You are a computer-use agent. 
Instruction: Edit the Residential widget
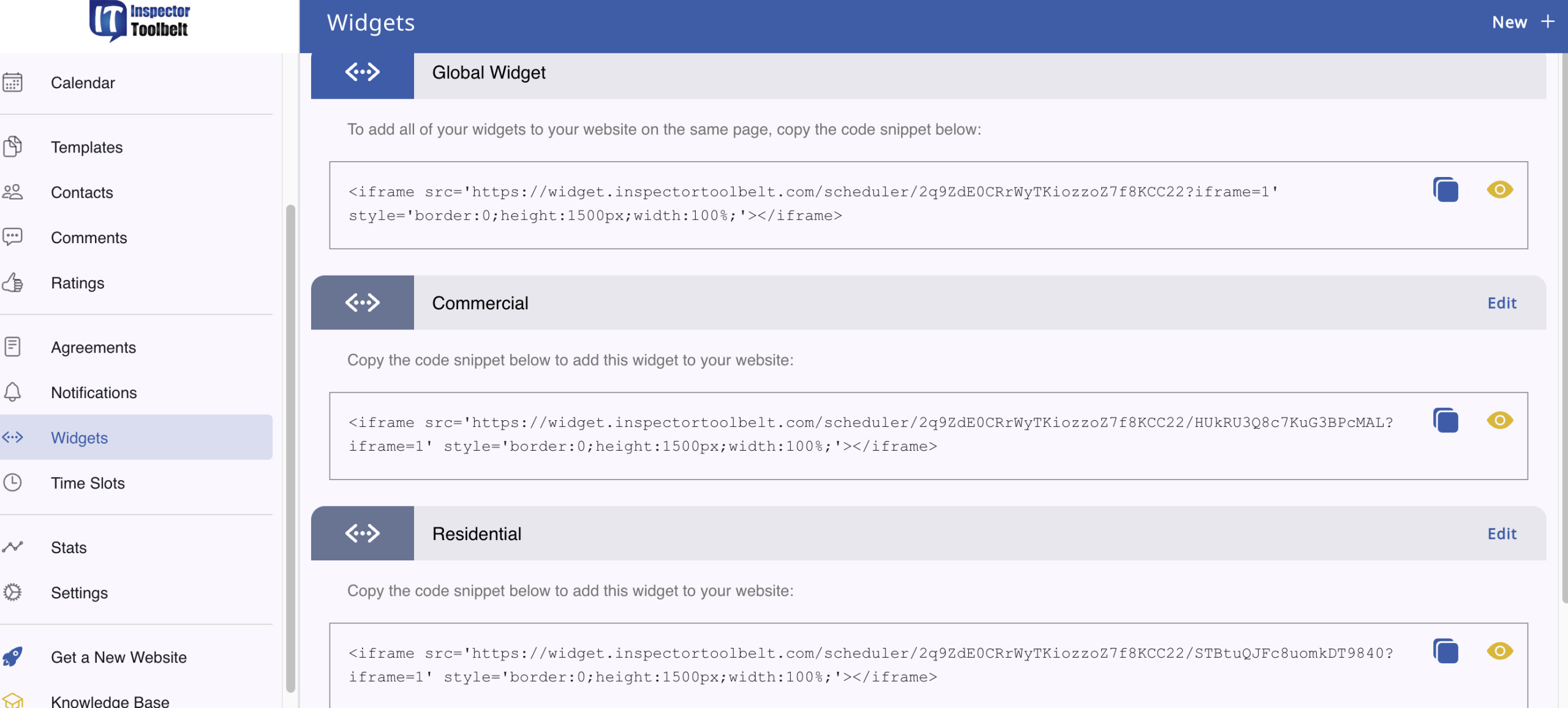click(x=1502, y=534)
